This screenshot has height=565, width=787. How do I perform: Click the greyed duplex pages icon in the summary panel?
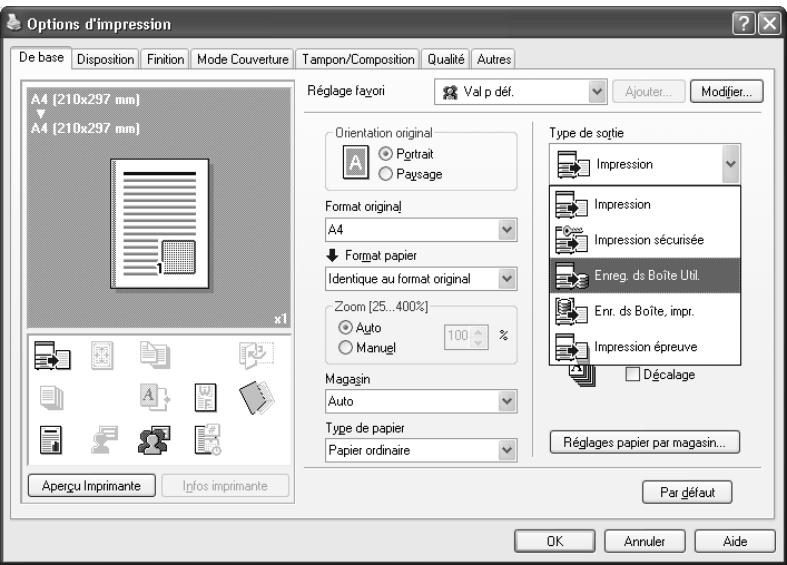click(x=155, y=355)
